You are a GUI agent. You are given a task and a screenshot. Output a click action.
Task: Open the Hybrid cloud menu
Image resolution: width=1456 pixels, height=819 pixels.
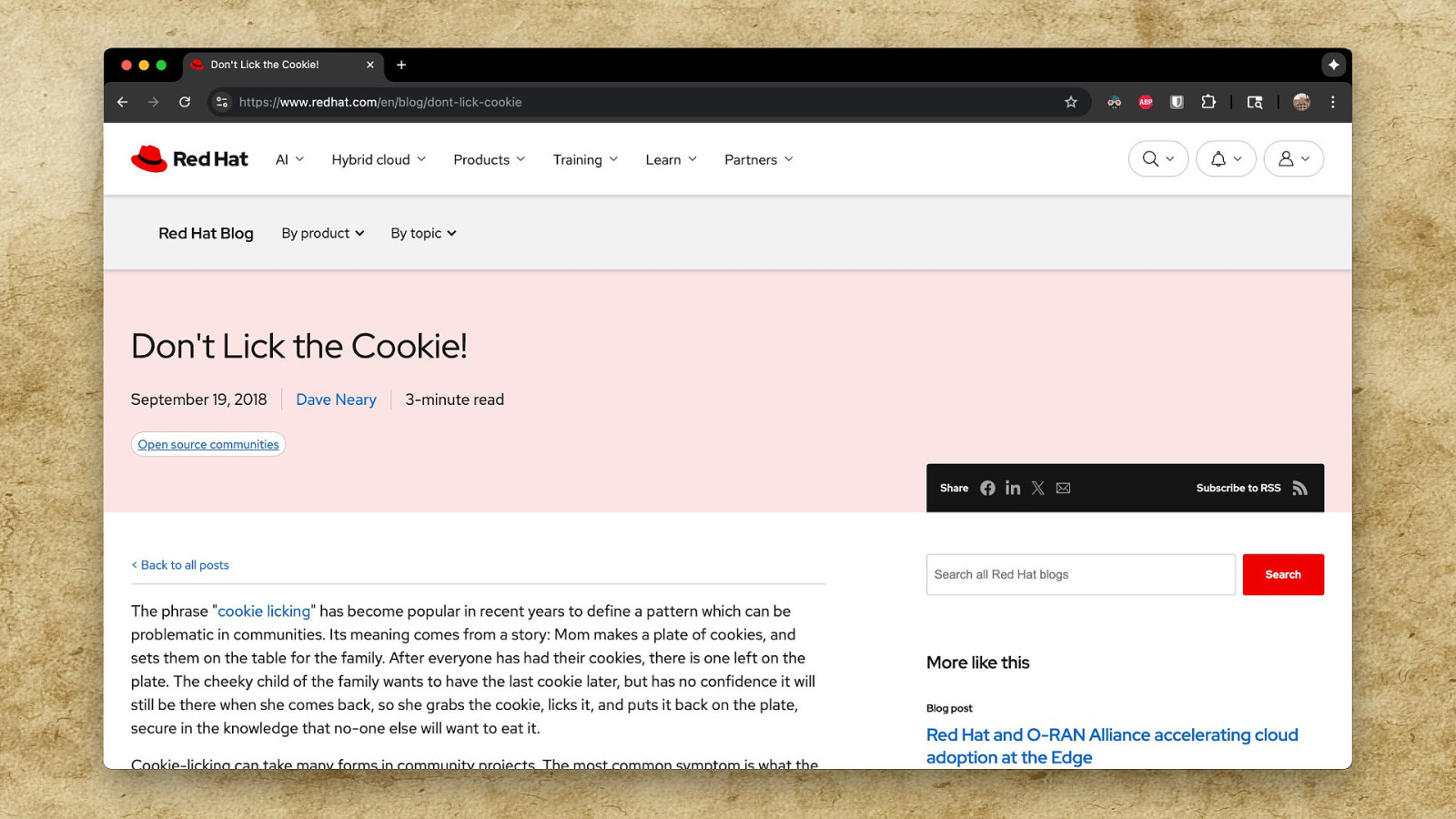pos(379,160)
